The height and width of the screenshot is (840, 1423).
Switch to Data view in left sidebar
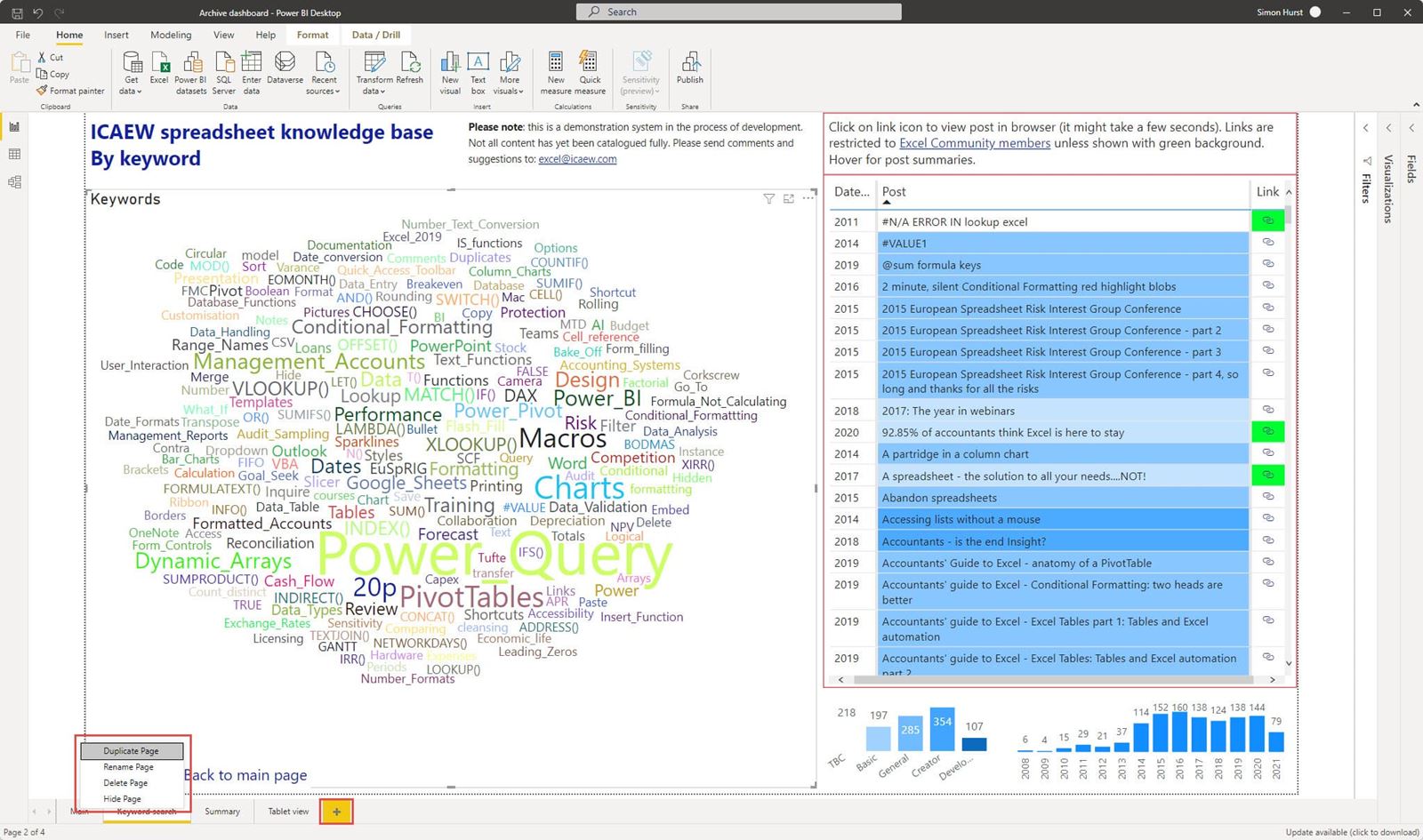point(14,155)
